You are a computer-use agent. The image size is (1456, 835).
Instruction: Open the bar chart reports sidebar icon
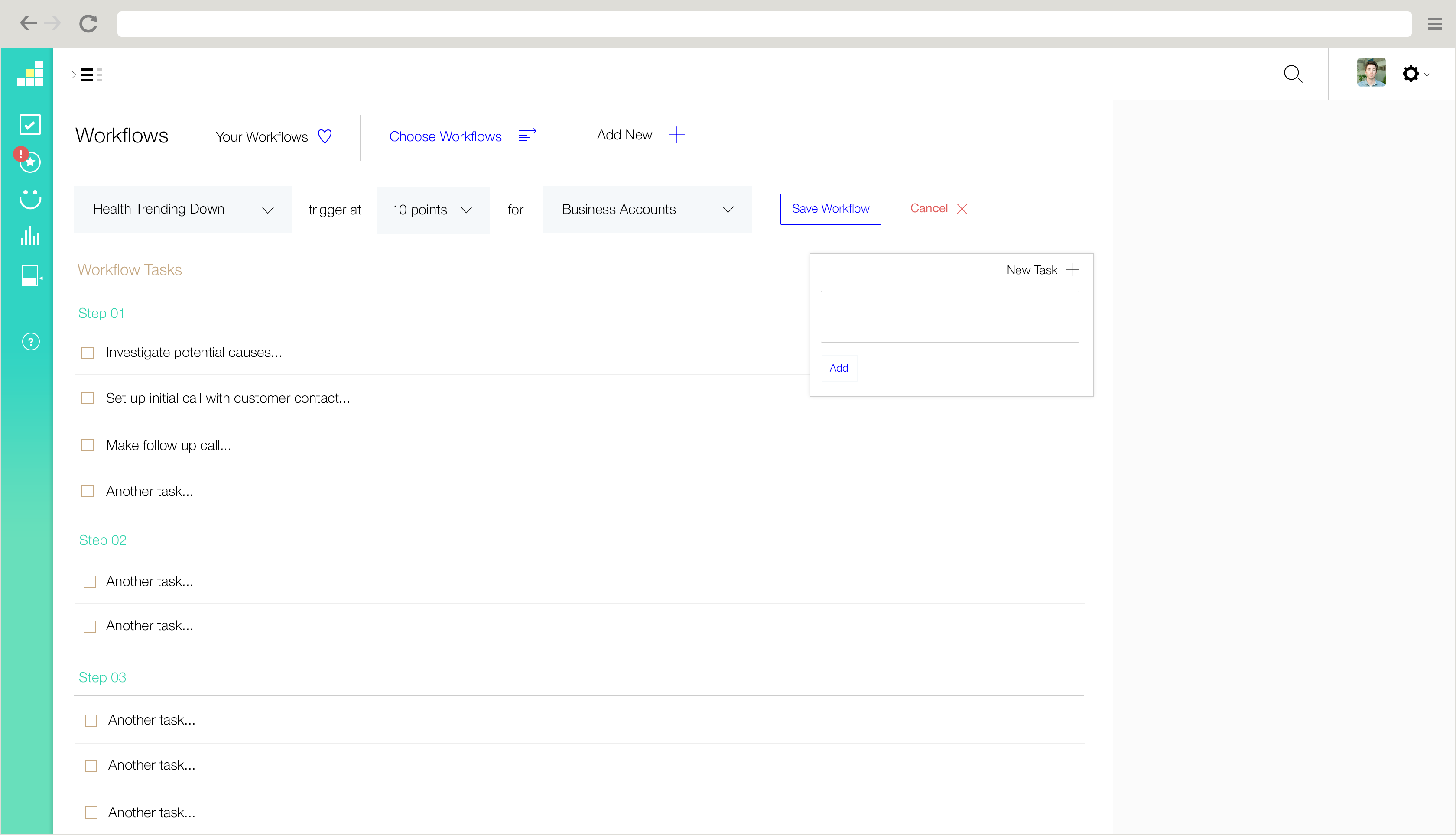tap(30, 236)
